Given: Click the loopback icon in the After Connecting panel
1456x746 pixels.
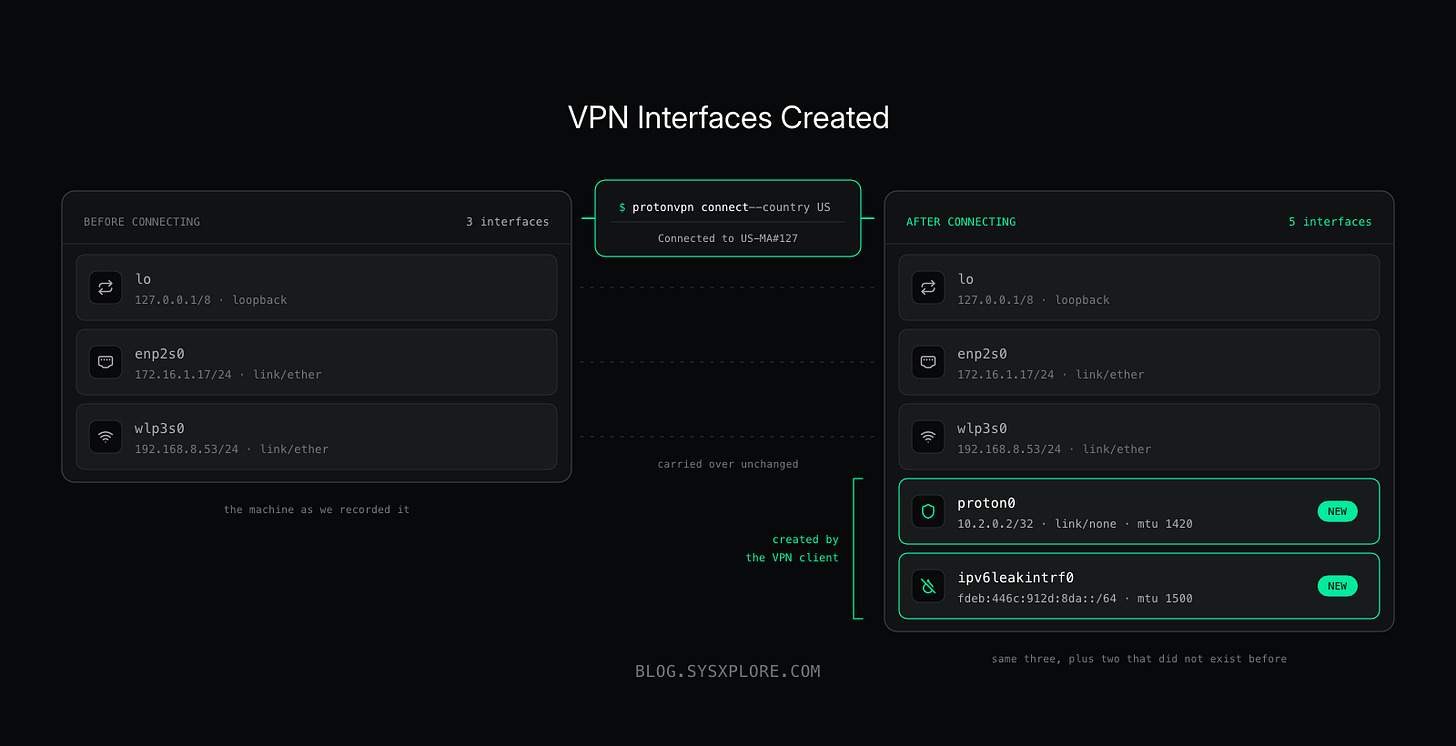Looking at the screenshot, I should click(x=928, y=288).
